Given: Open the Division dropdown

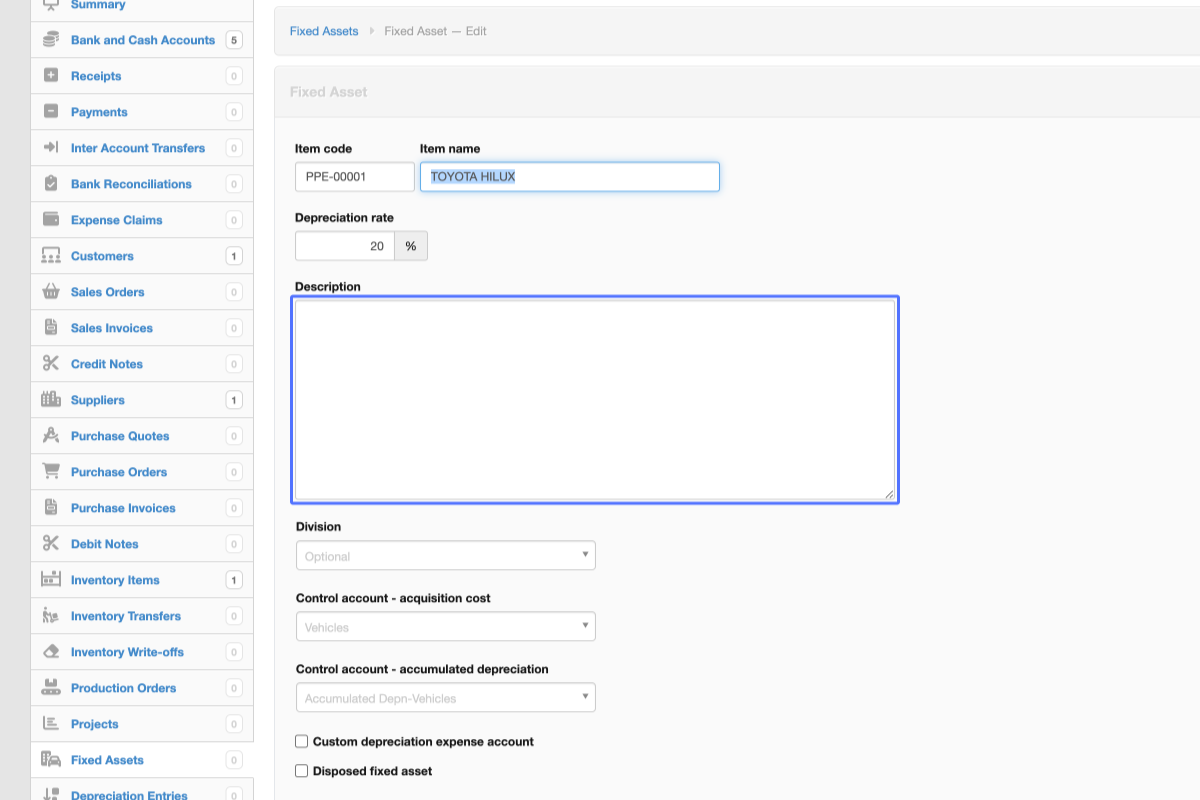Looking at the screenshot, I should pos(445,556).
